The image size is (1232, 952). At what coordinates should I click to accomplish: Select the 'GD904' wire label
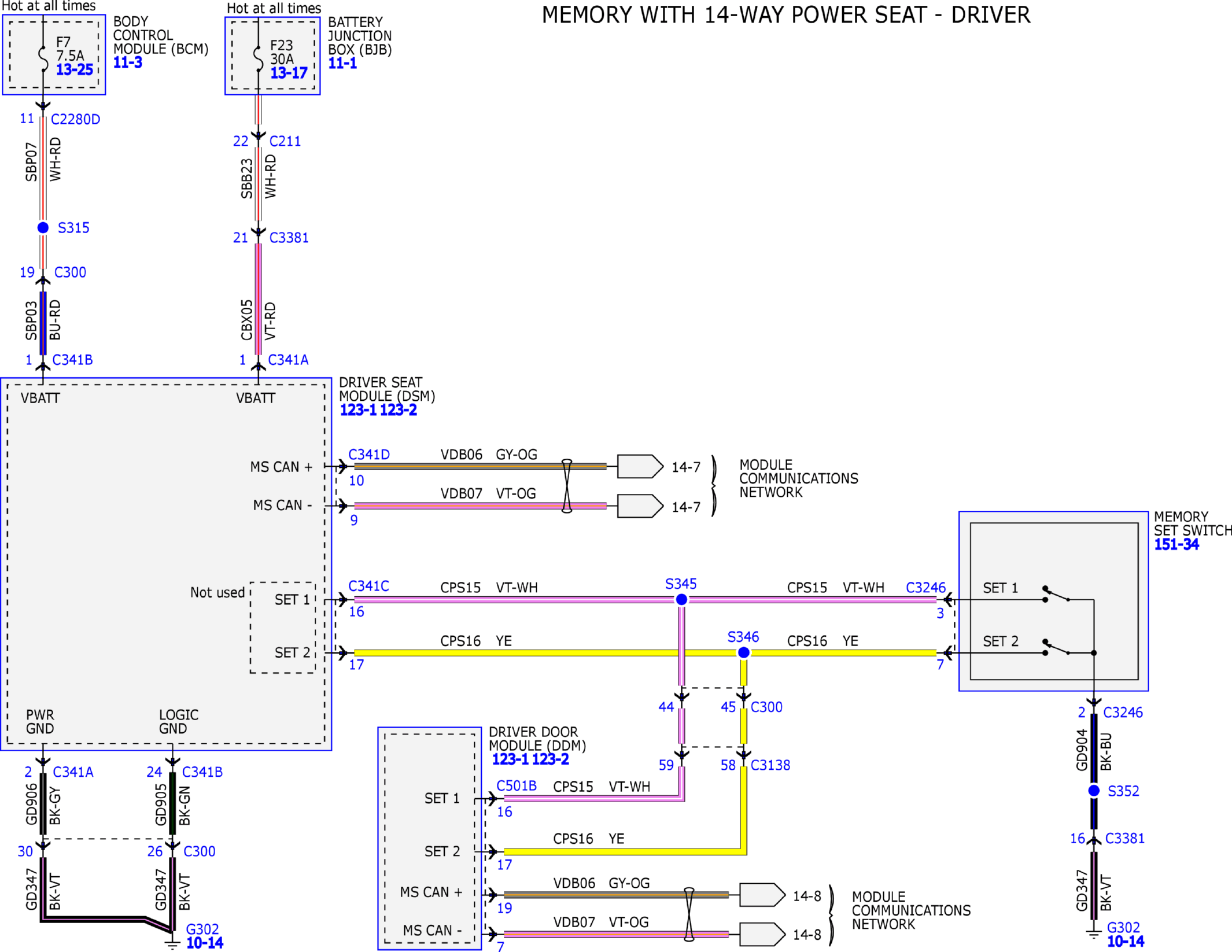pos(1082,750)
